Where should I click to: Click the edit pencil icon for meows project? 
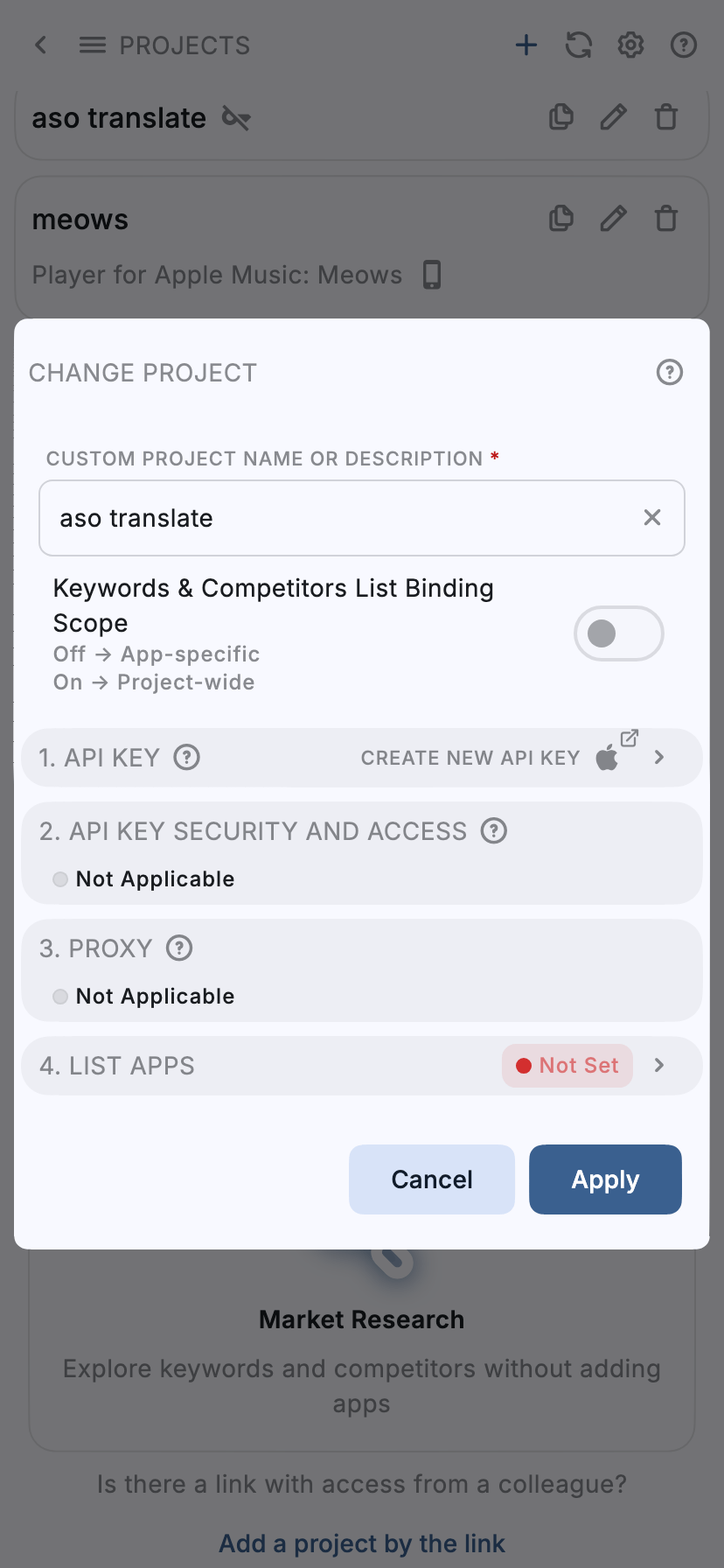tap(614, 219)
